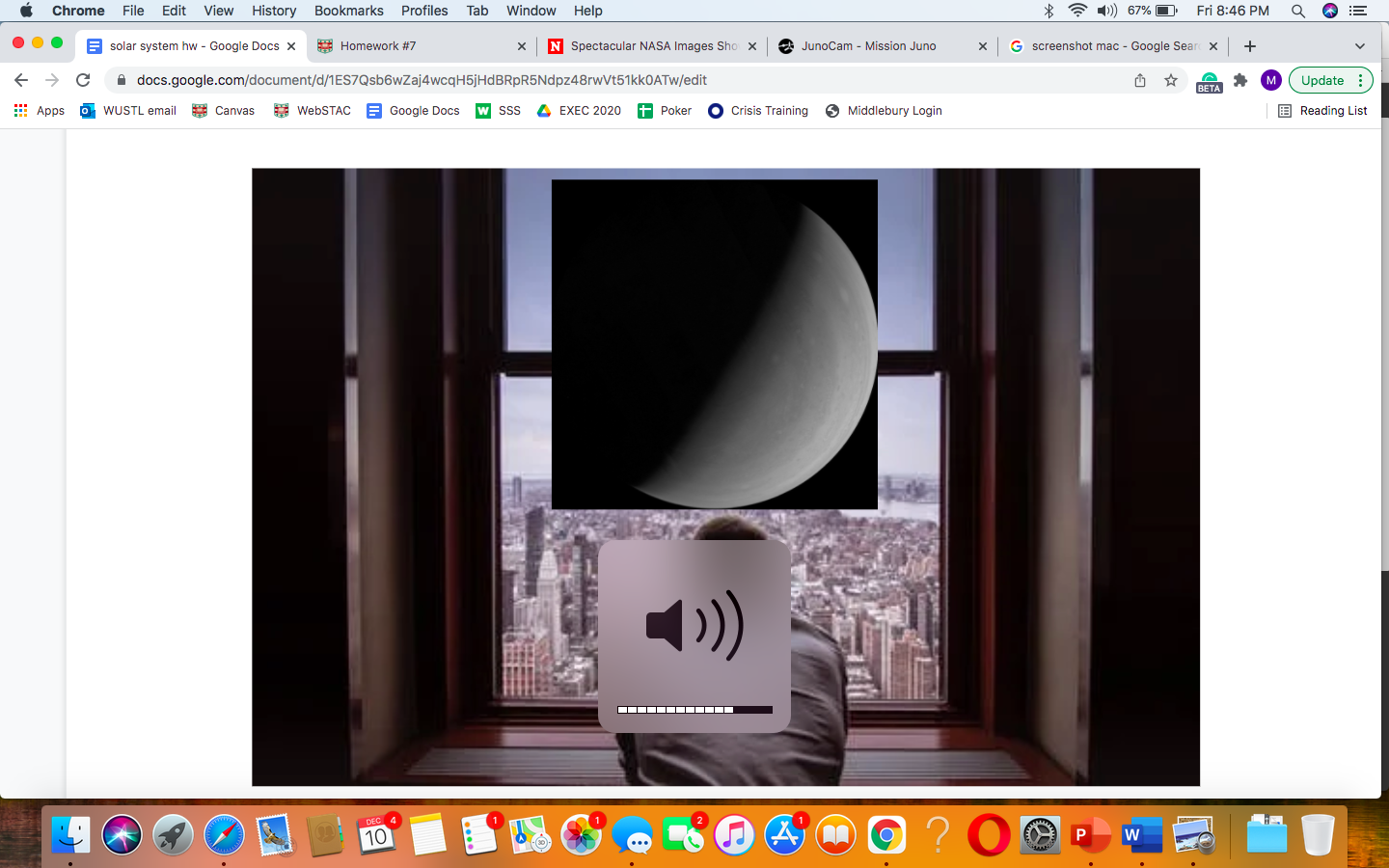Click the Bluetooth status icon
The height and width of the screenshot is (868, 1389).
1049,11
